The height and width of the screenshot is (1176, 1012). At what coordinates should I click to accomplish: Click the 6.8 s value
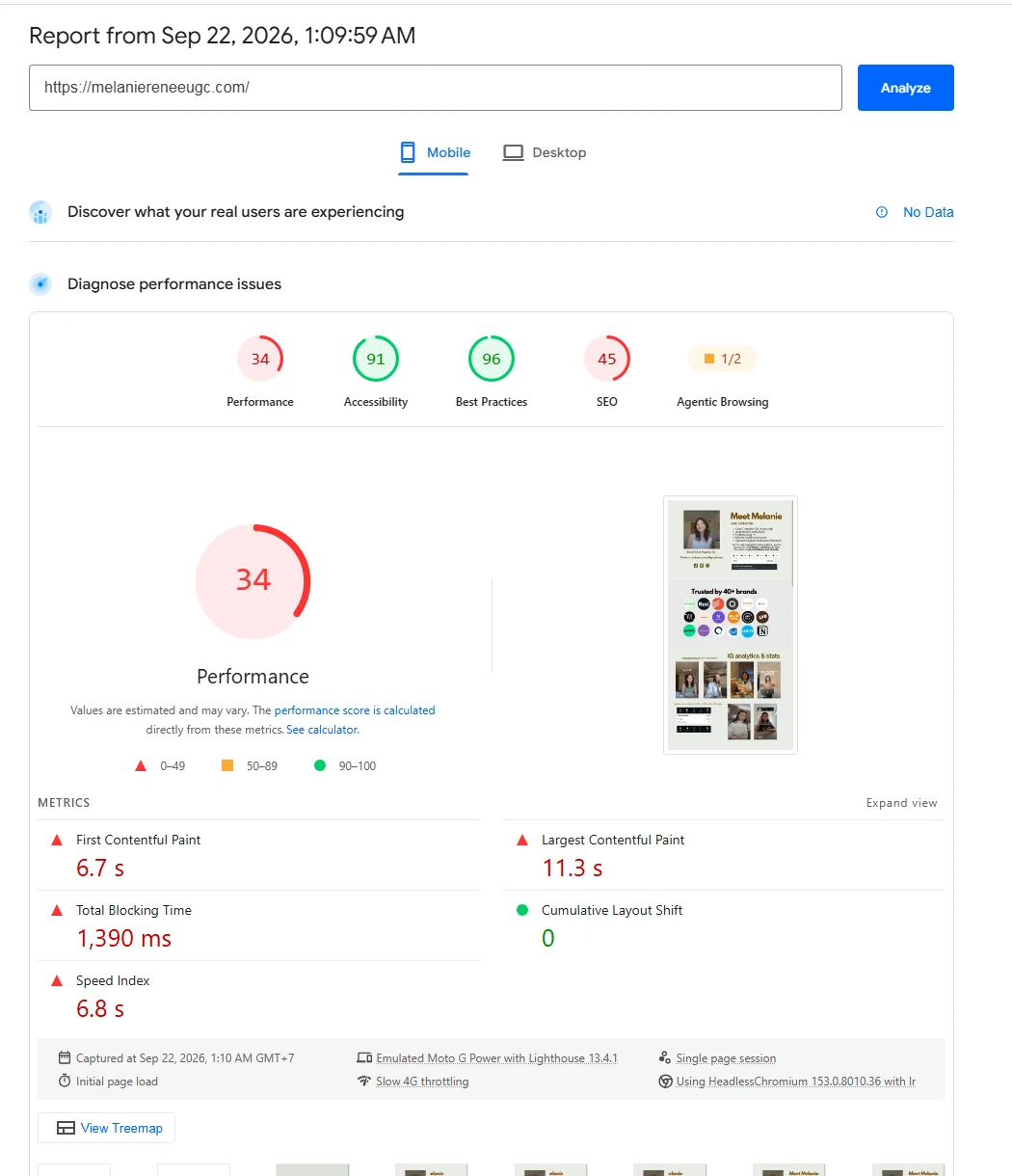(x=100, y=1009)
